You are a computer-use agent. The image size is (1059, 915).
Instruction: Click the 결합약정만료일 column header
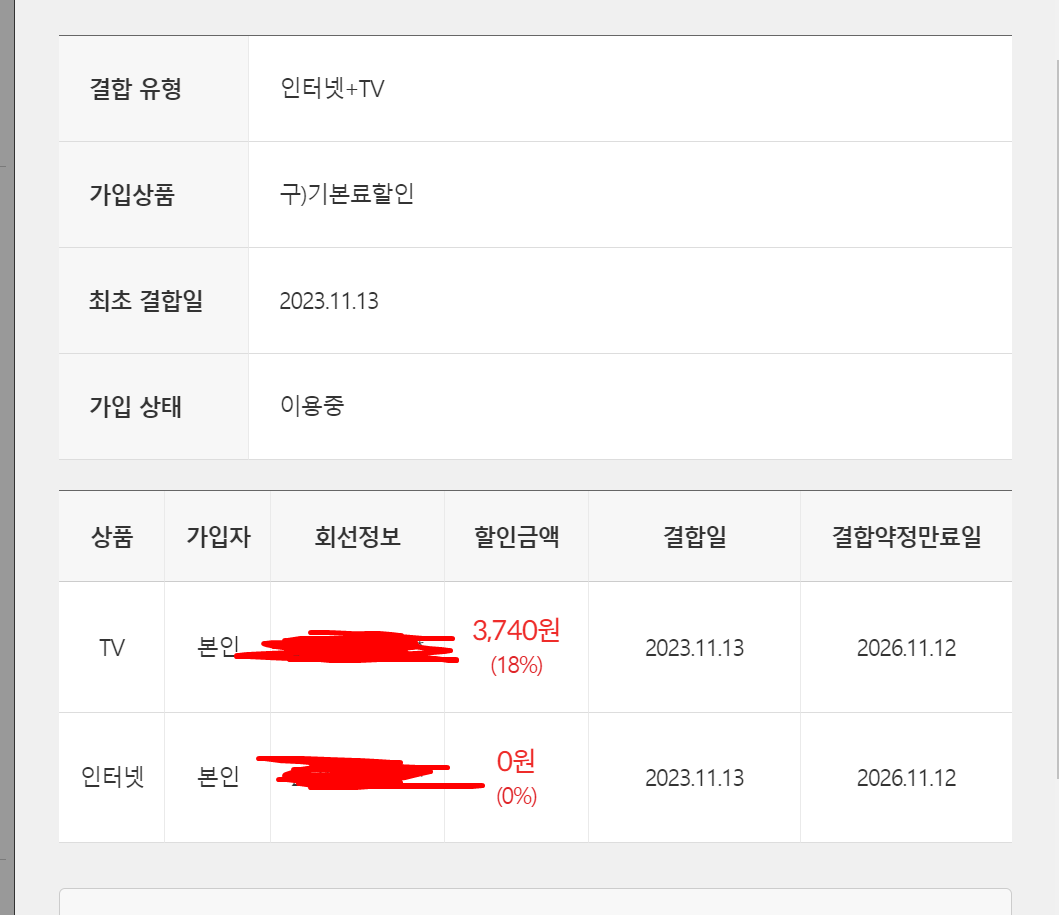click(906, 537)
